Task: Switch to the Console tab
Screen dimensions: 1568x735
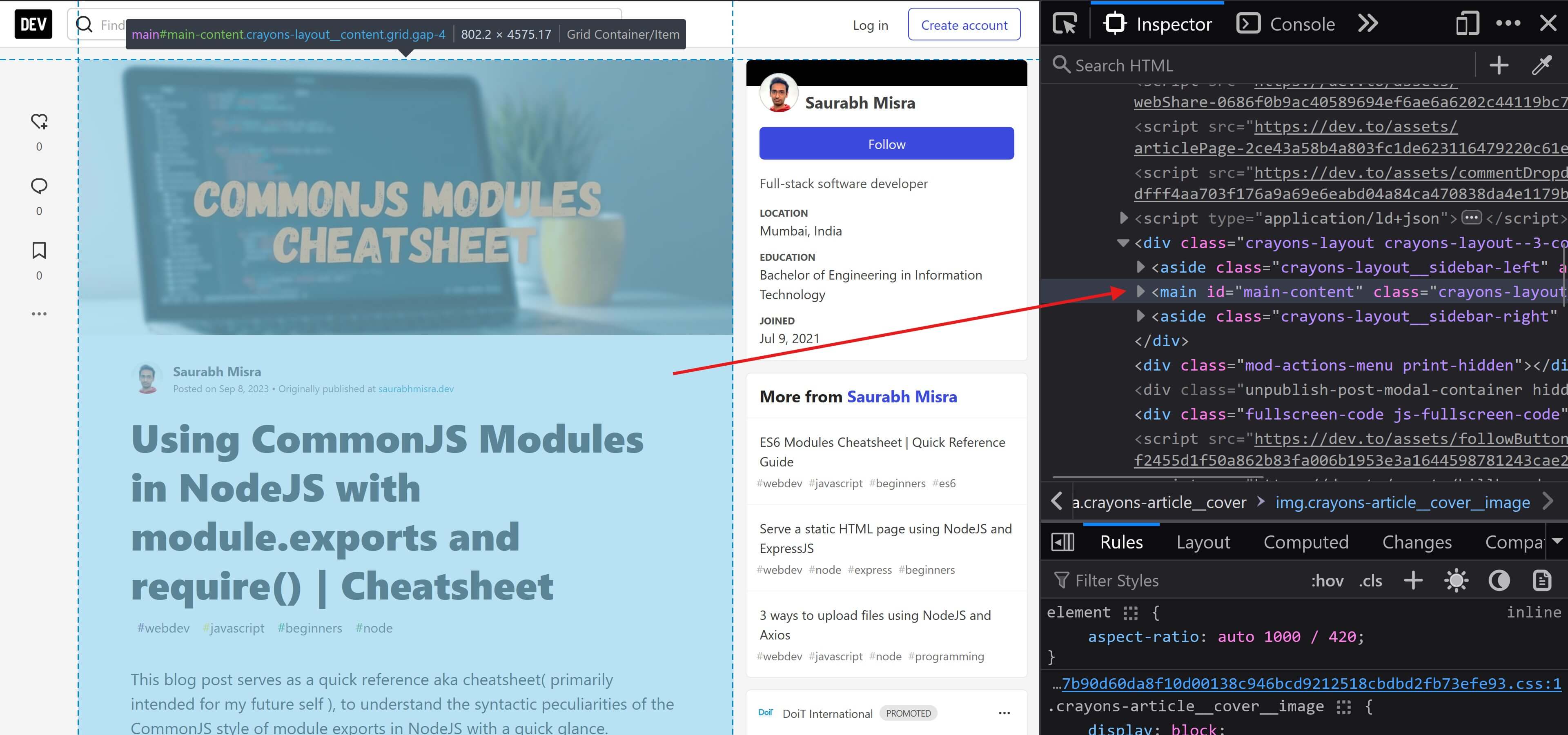Action: (1285, 24)
